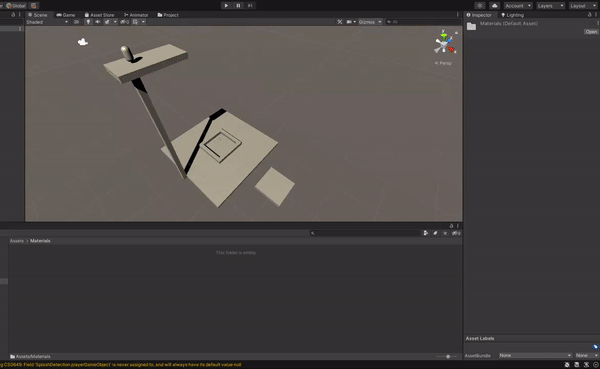Open the AssetBundle variant None dropdown
600x369 pixels.
(x=586, y=355)
